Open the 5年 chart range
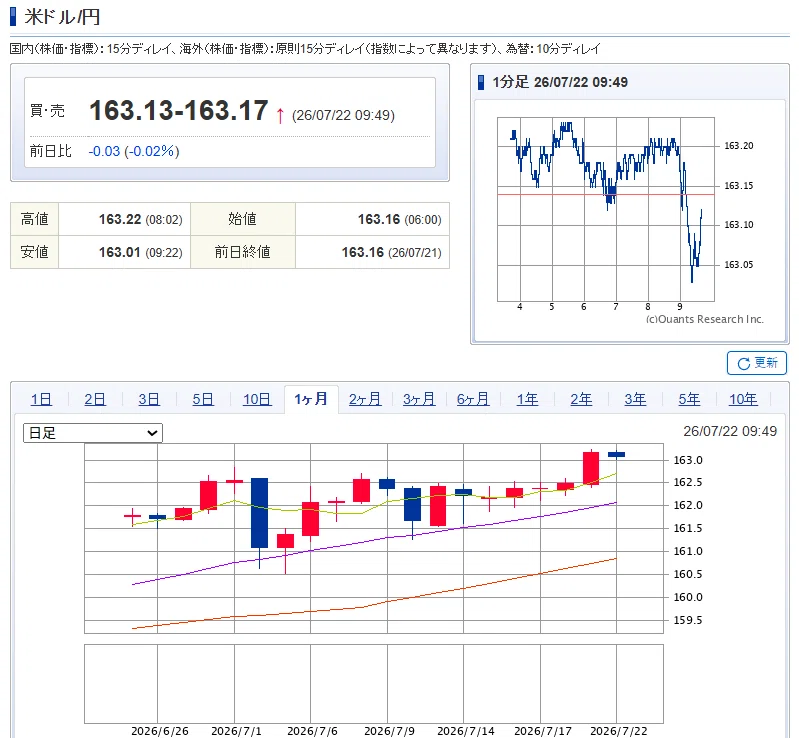 [x=689, y=399]
